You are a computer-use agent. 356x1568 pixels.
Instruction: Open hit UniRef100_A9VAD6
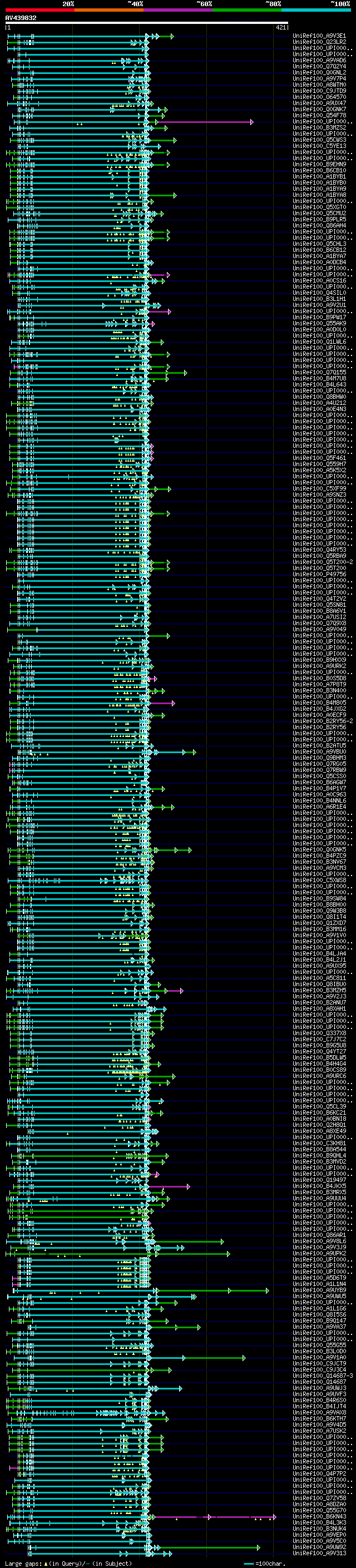pos(319,60)
